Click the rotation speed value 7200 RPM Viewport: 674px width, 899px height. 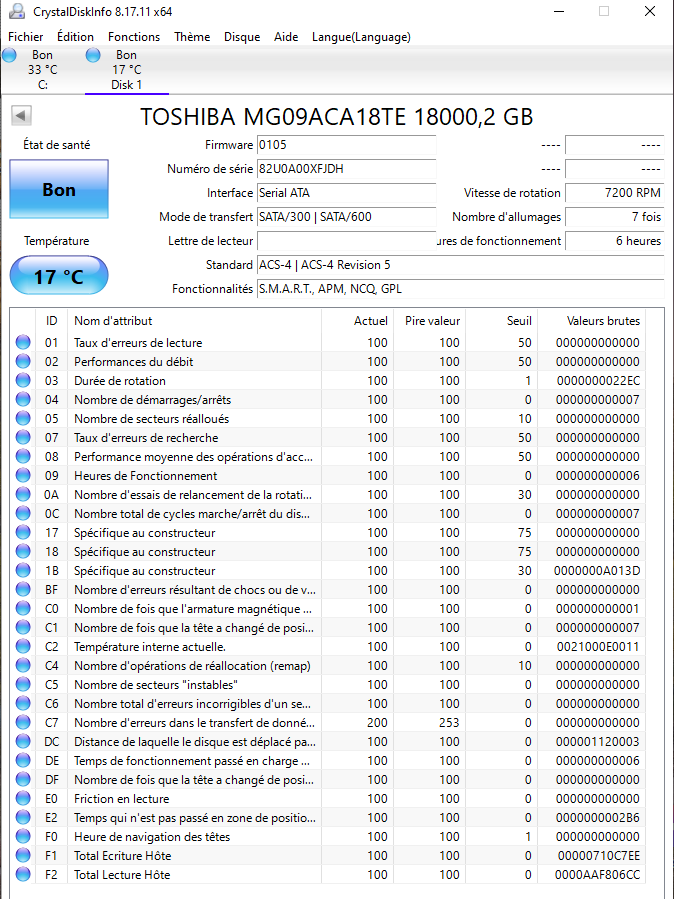614,193
